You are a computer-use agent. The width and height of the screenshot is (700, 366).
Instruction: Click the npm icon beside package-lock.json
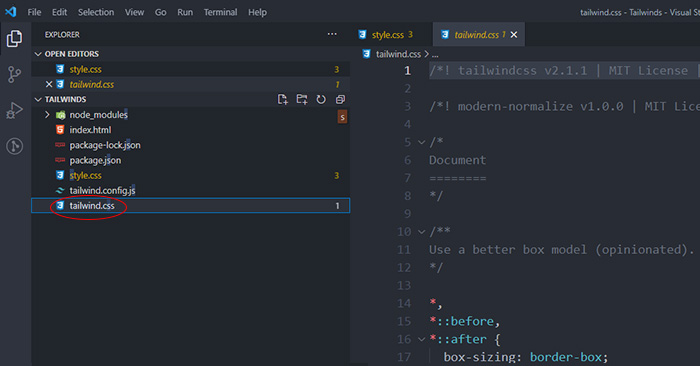(60, 145)
